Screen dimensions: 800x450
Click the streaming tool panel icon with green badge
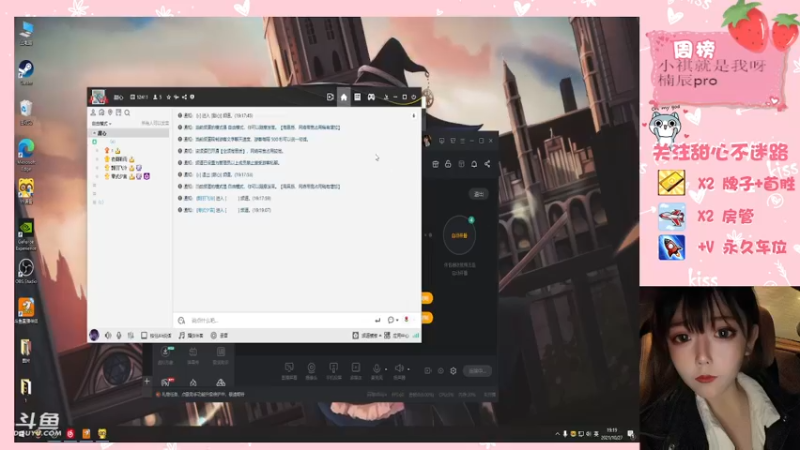165,355
